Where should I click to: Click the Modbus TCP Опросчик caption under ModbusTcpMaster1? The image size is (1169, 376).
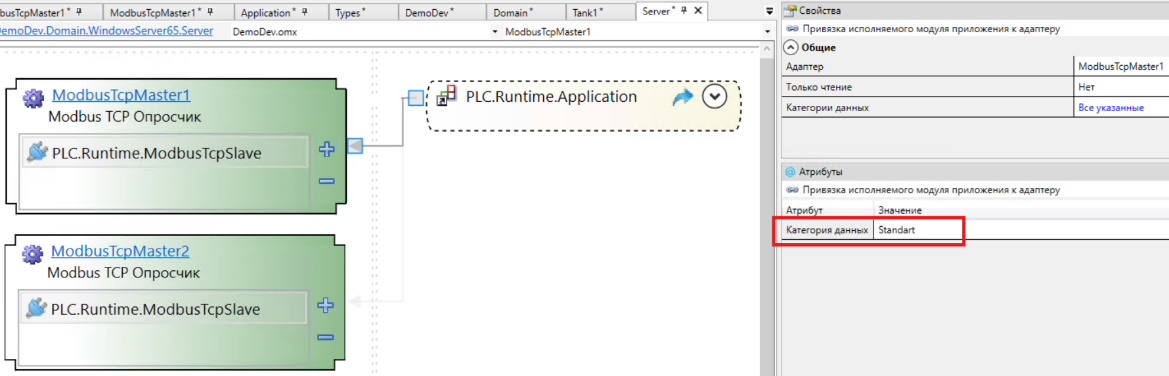tap(125, 117)
